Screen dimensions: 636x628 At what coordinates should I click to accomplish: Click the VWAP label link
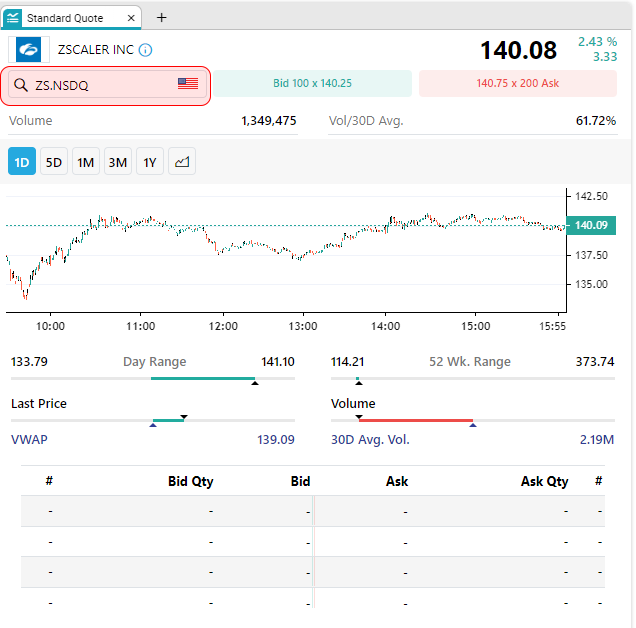coord(29,439)
